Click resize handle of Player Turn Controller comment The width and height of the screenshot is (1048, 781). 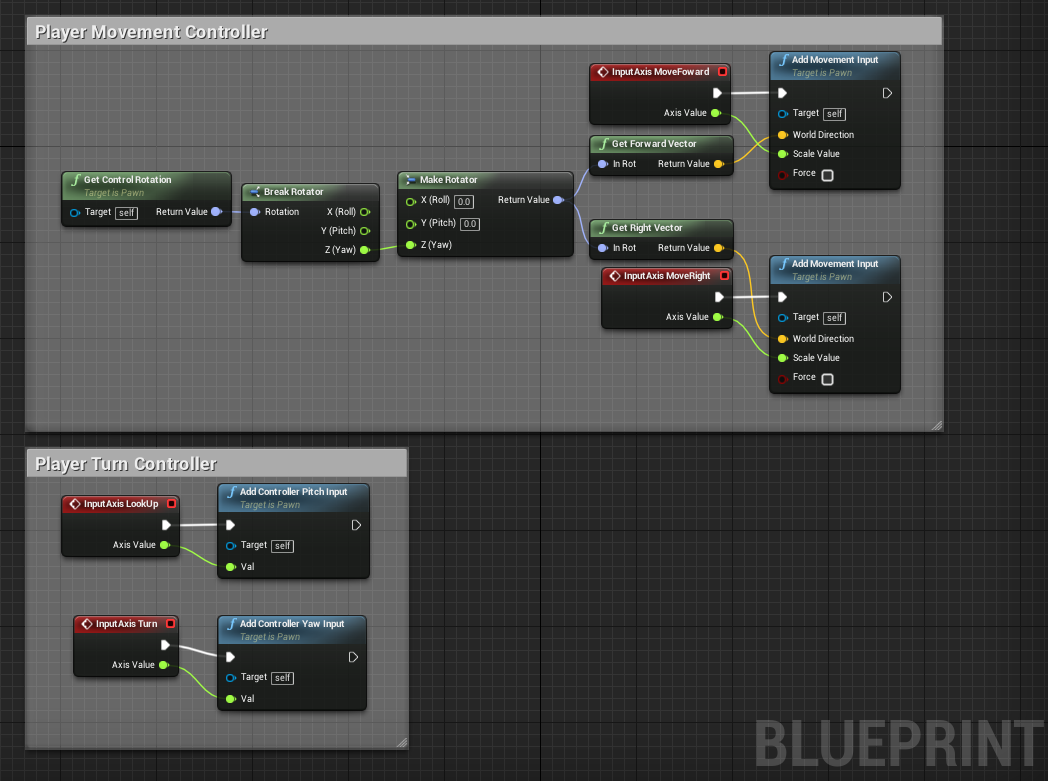[x=402, y=742]
